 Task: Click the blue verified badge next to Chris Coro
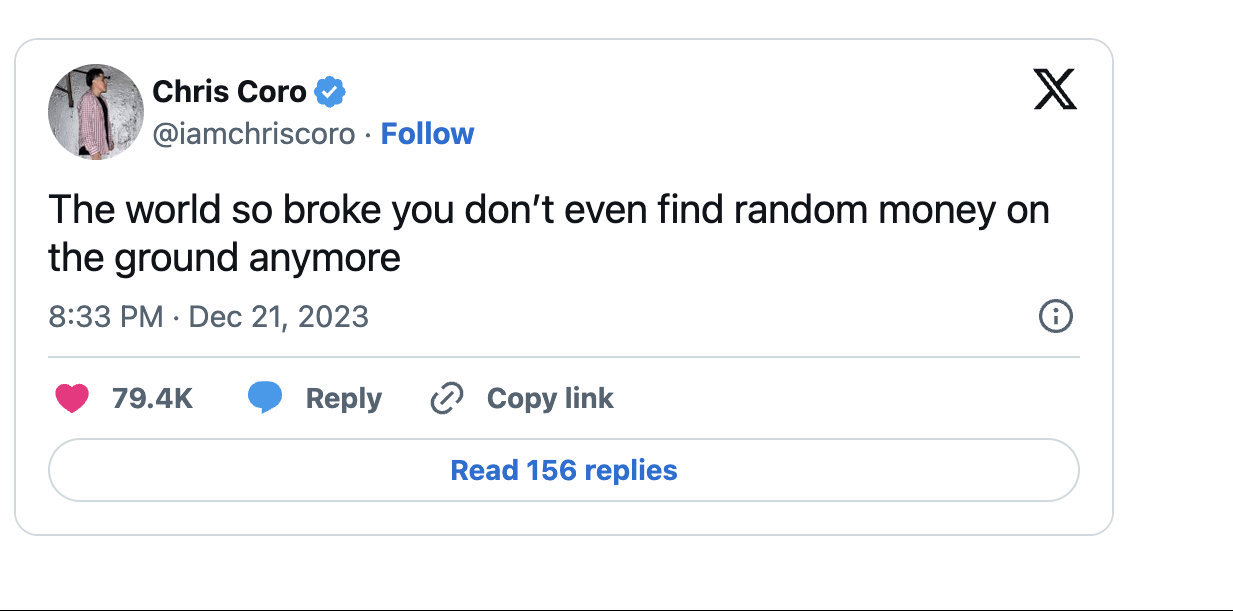click(331, 90)
